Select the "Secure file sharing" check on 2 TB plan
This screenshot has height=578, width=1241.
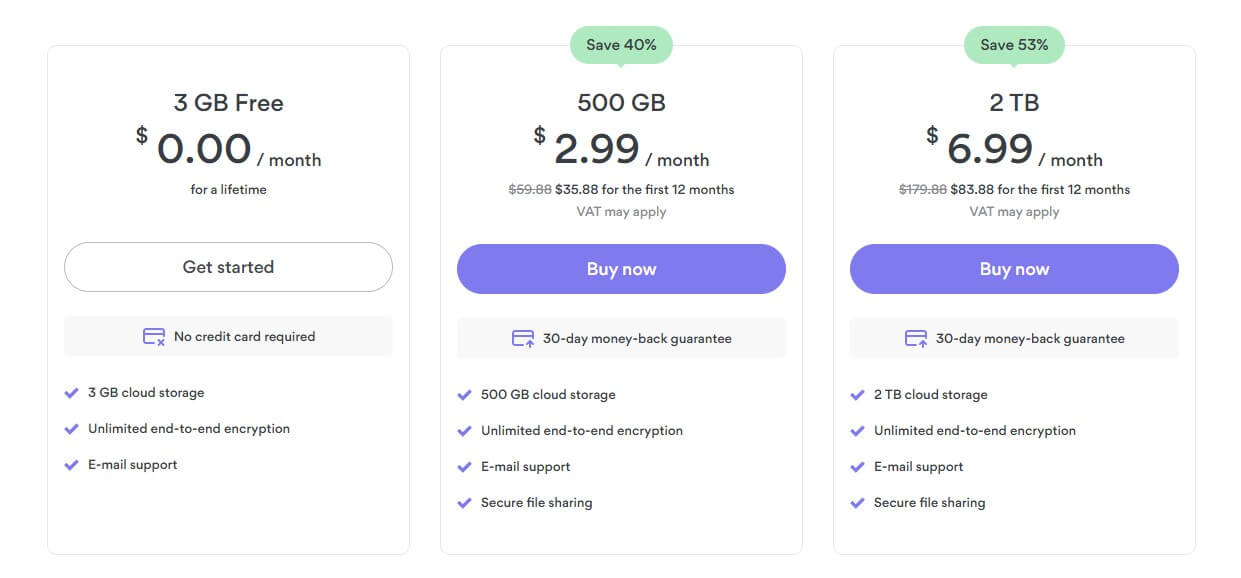[x=857, y=502]
